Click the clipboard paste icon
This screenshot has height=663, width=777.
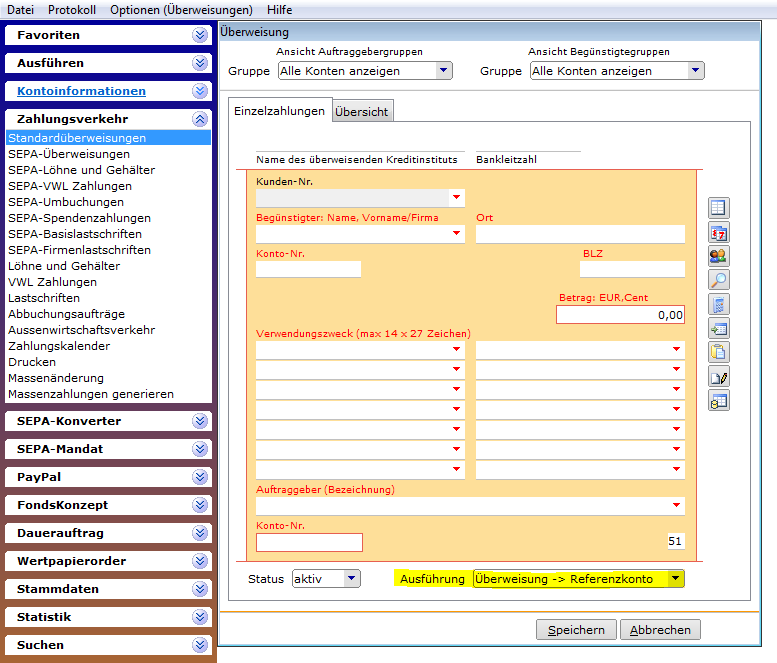(x=719, y=352)
